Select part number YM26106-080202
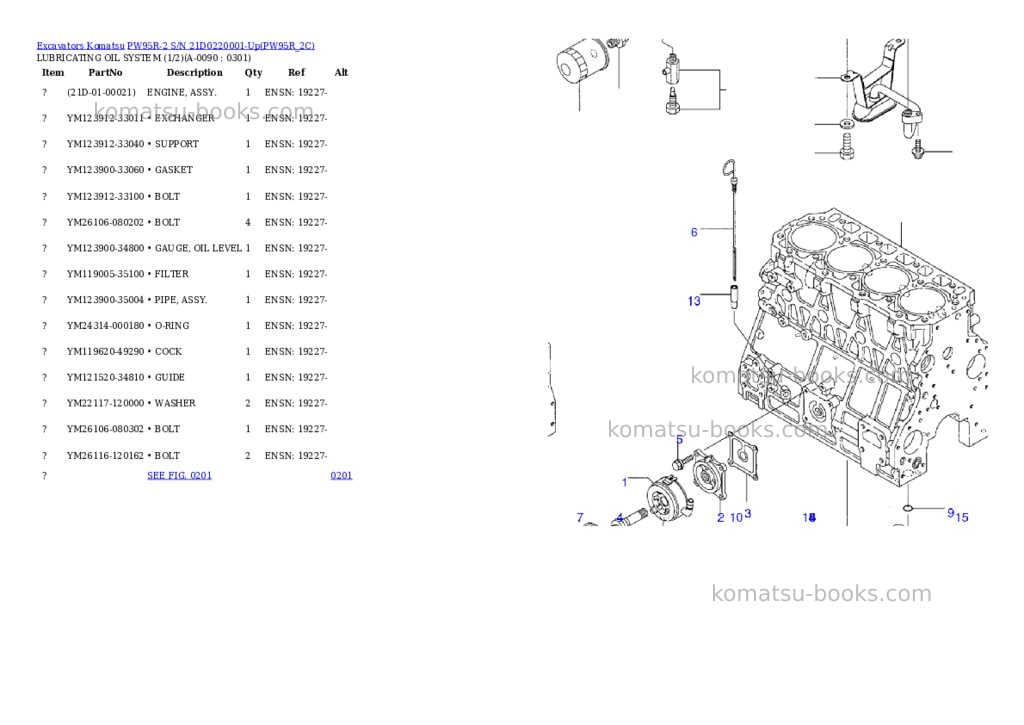 click(x=105, y=223)
